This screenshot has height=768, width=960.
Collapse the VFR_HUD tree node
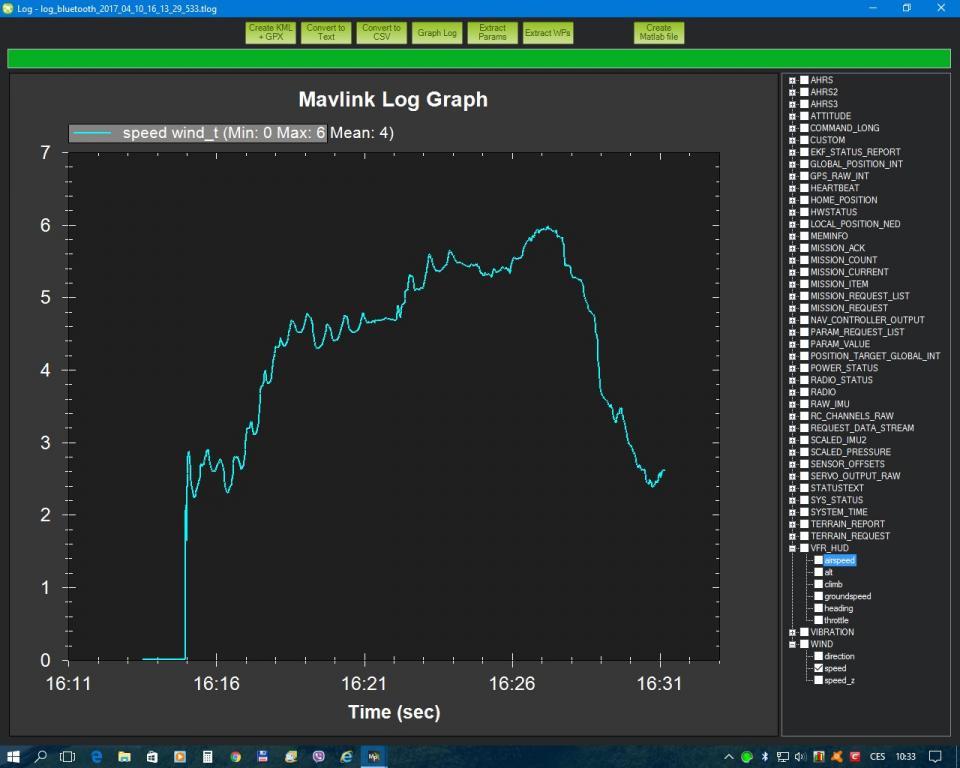pos(792,548)
